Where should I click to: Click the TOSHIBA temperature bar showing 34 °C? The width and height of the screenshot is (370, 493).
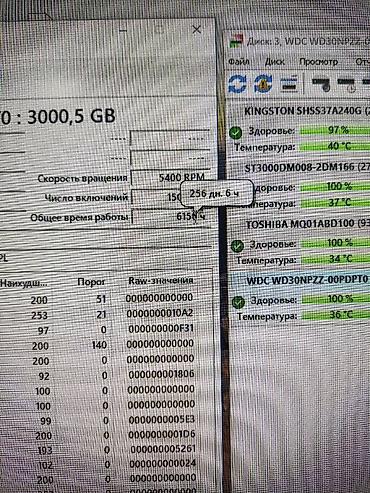click(337, 259)
